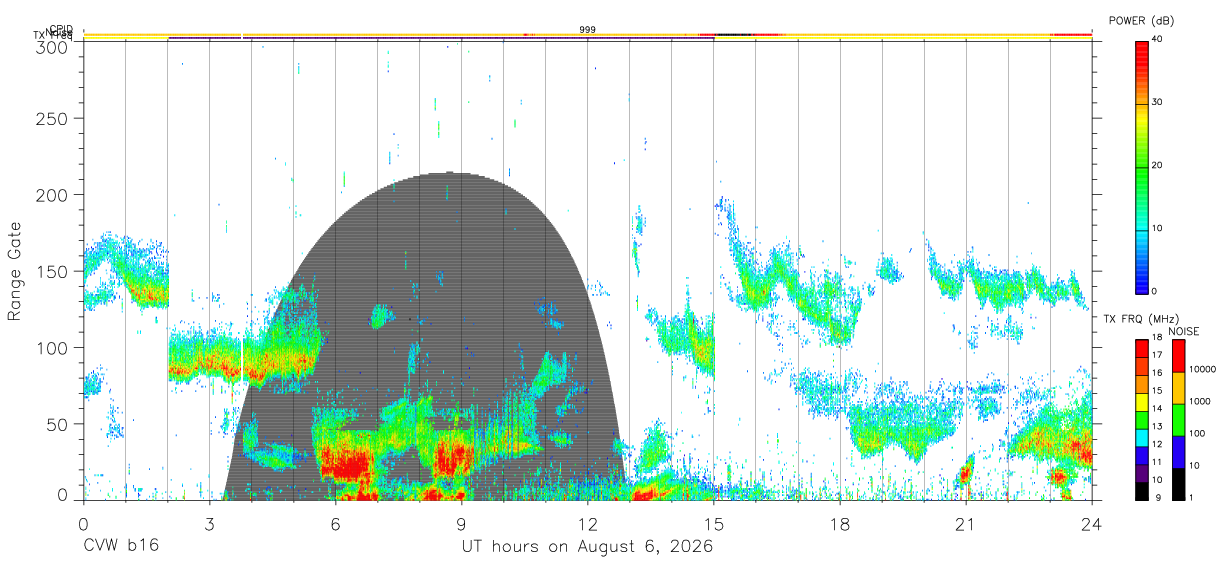Pick the black NOISE bar segment between 1 and 10
This screenshot has height=567, width=1228.
1177,484
